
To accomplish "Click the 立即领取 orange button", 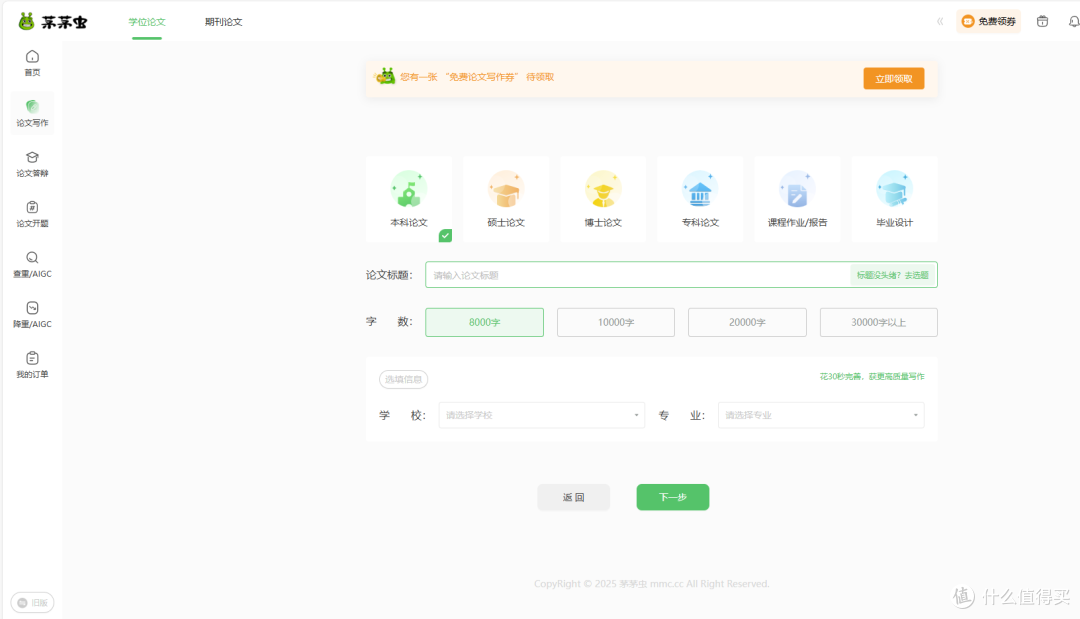I will point(893,78).
